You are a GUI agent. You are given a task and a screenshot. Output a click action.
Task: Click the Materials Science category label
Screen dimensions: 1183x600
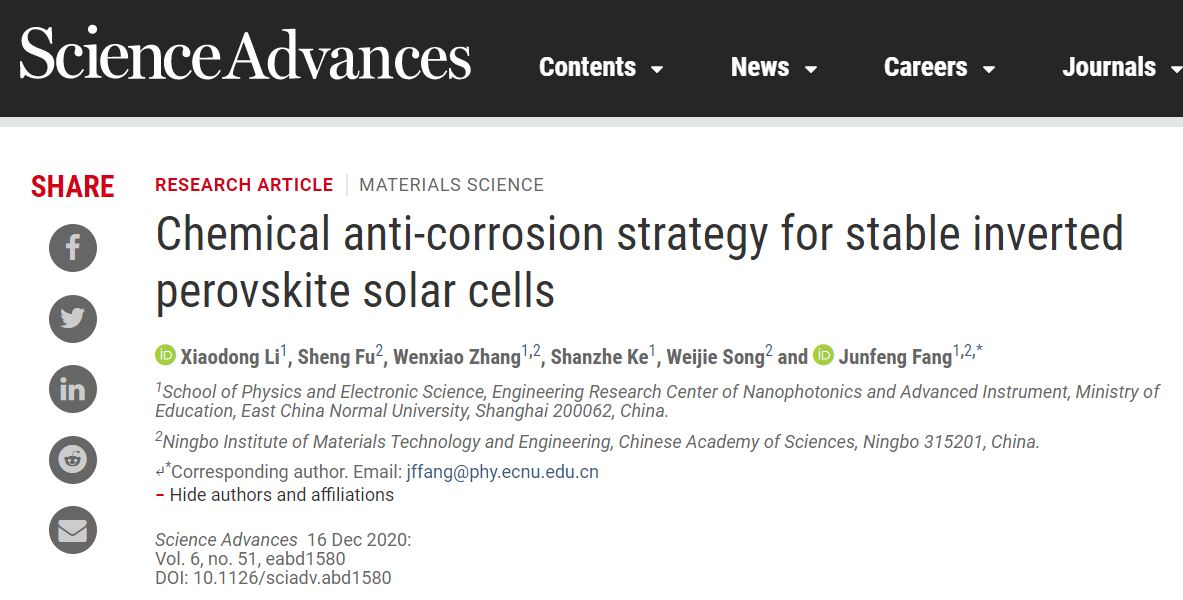(451, 185)
